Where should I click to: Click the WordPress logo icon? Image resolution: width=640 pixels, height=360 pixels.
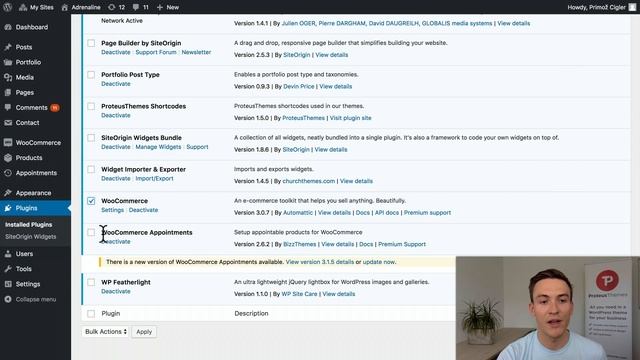point(8,7)
